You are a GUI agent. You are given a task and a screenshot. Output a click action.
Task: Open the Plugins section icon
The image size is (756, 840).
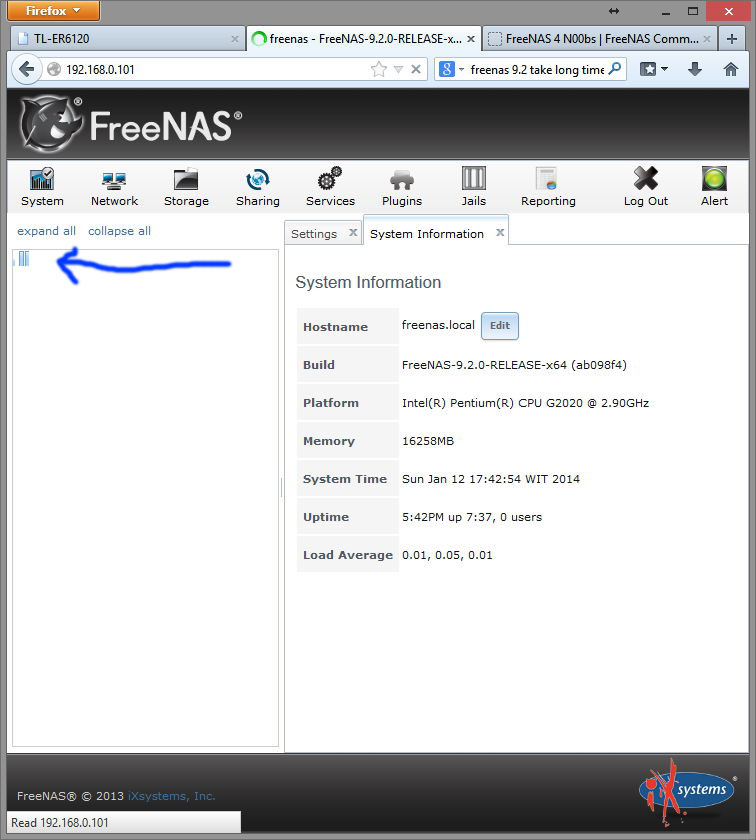[x=402, y=181]
